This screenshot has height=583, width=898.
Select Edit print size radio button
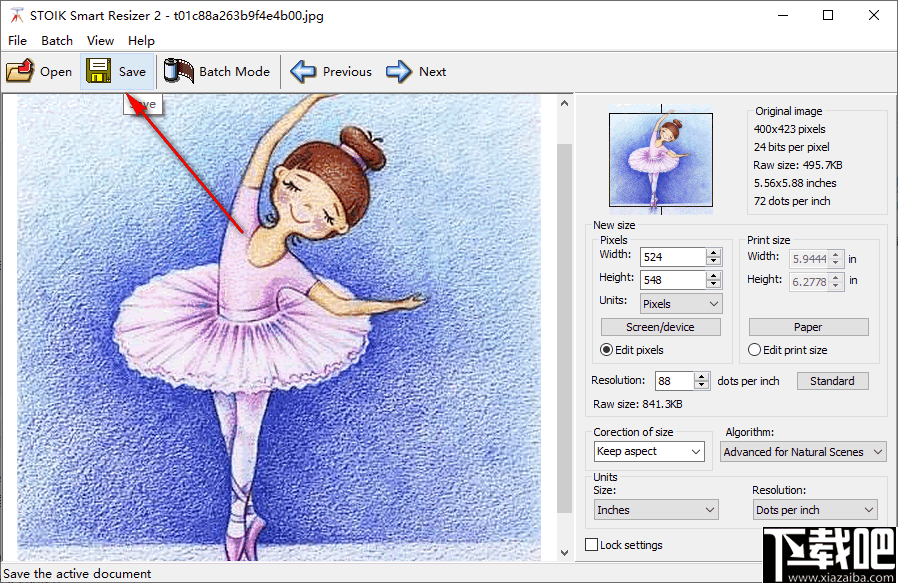click(755, 350)
